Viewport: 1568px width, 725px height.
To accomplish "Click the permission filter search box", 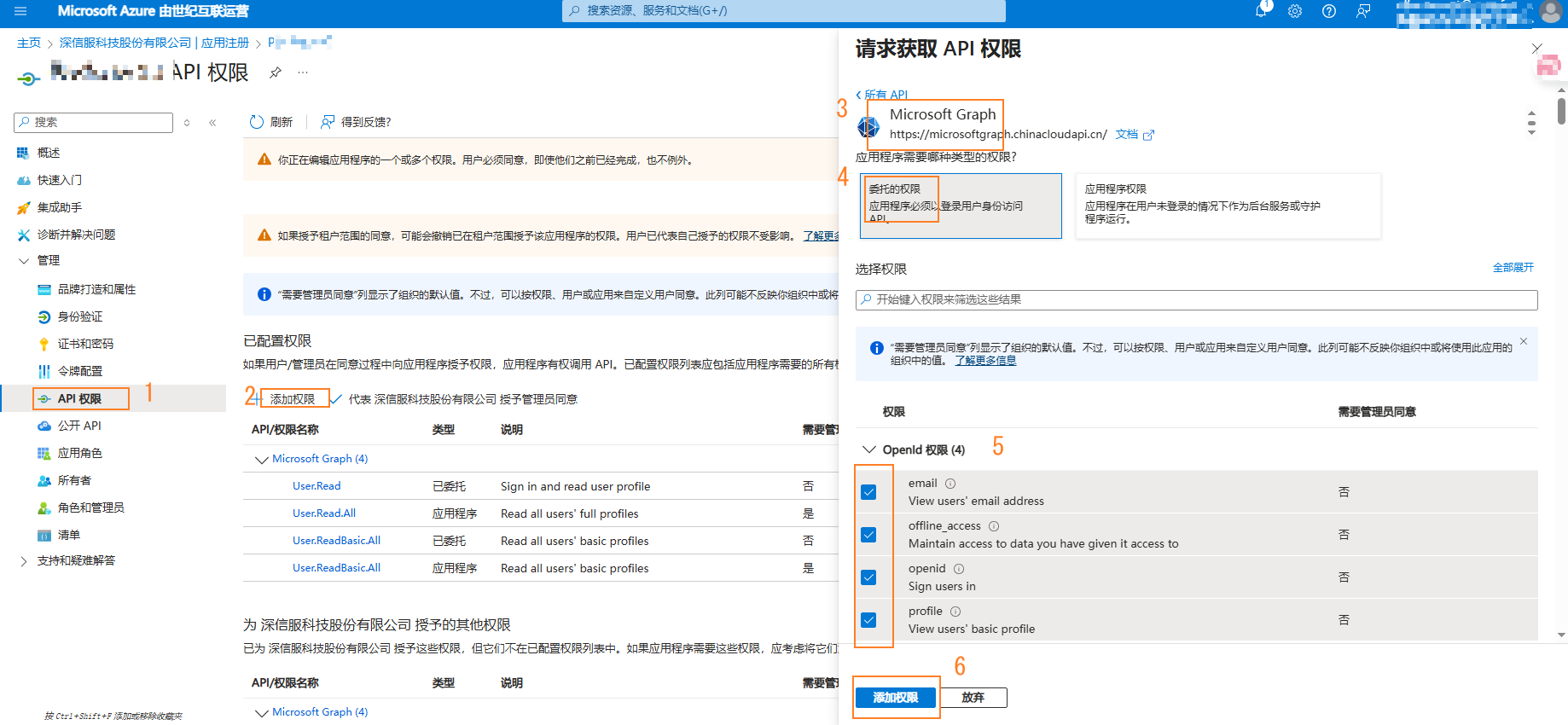I will 1196,299.
